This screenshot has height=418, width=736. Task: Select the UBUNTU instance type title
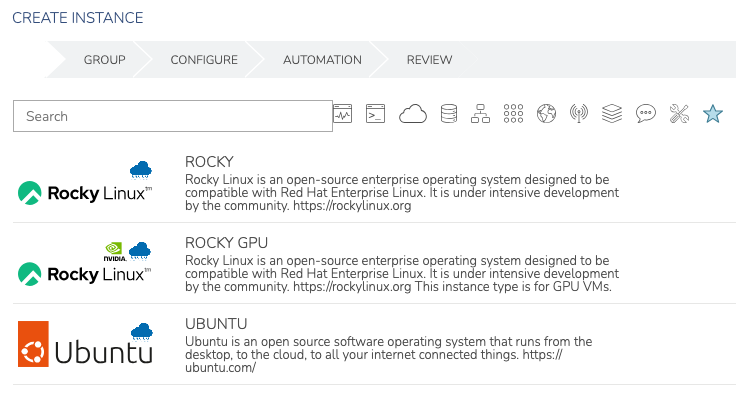coord(216,324)
